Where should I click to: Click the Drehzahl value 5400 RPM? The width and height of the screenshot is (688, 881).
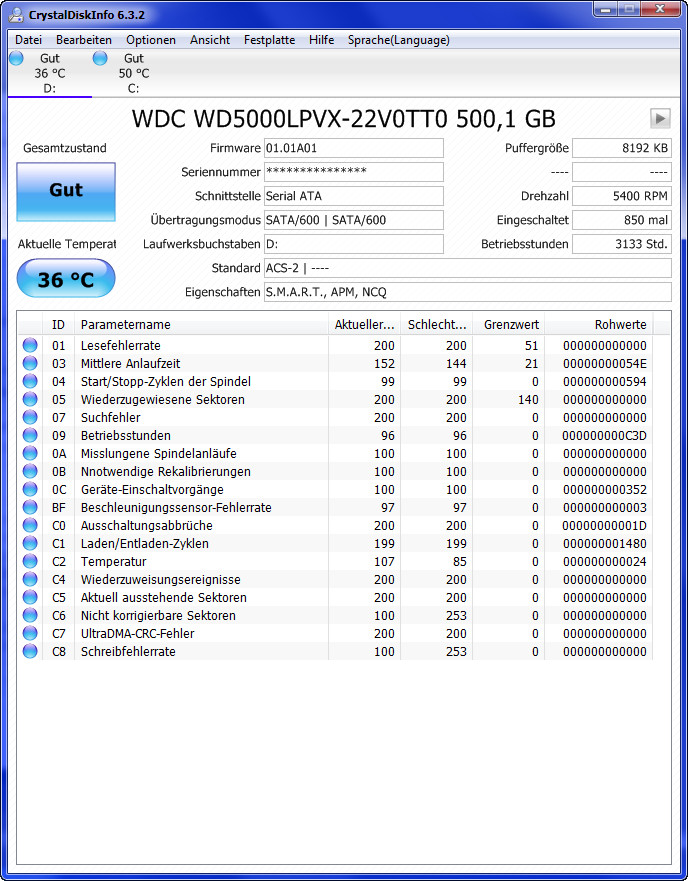(622, 196)
